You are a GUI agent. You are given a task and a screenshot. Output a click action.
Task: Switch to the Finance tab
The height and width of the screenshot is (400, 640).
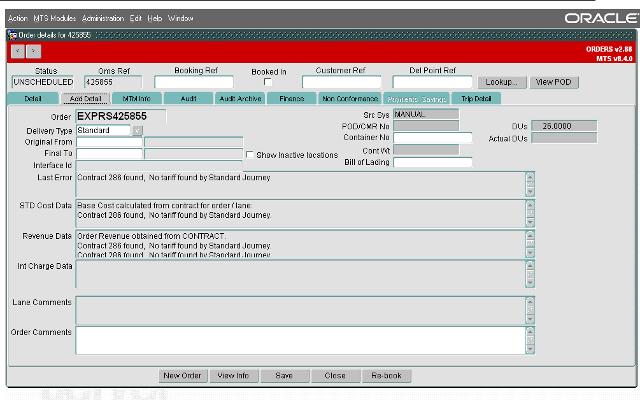coord(292,99)
